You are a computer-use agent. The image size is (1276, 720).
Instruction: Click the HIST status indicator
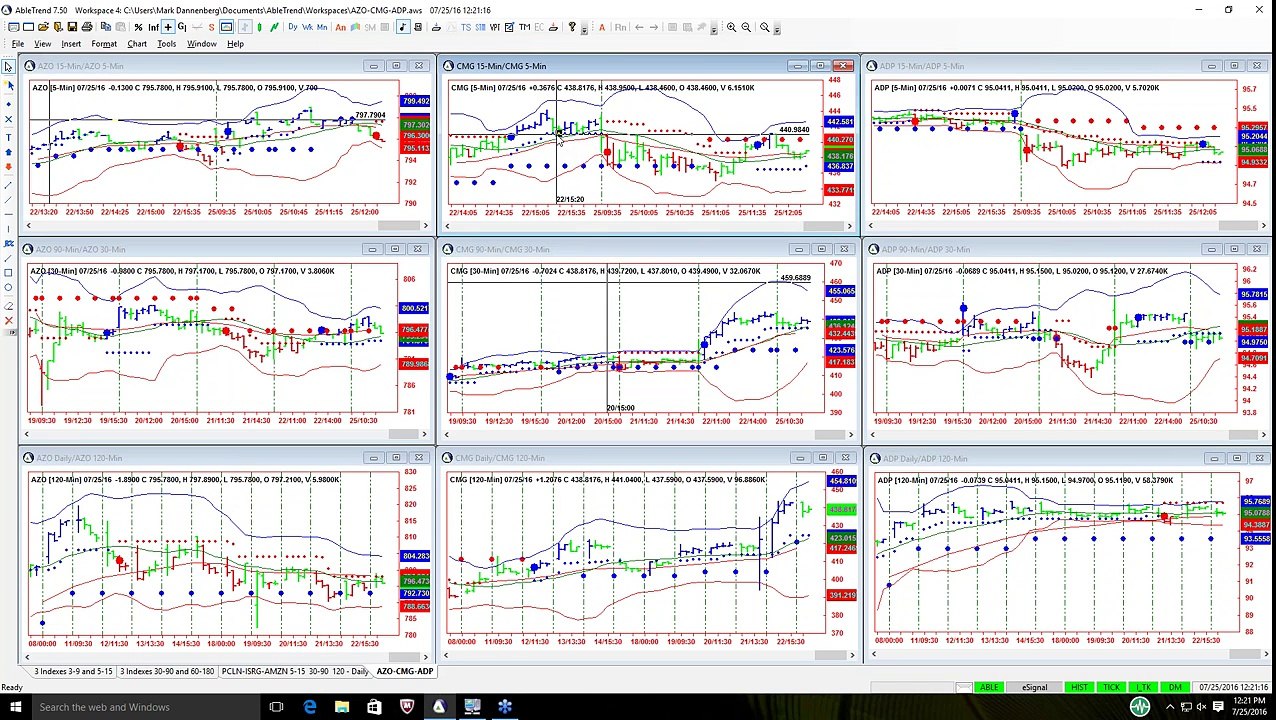click(1079, 687)
